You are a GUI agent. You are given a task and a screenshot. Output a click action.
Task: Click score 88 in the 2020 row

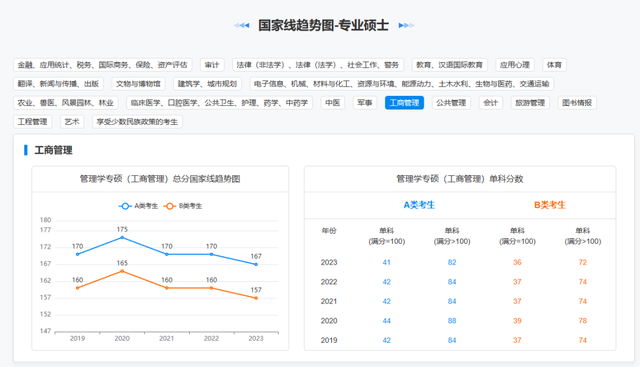coord(452,321)
